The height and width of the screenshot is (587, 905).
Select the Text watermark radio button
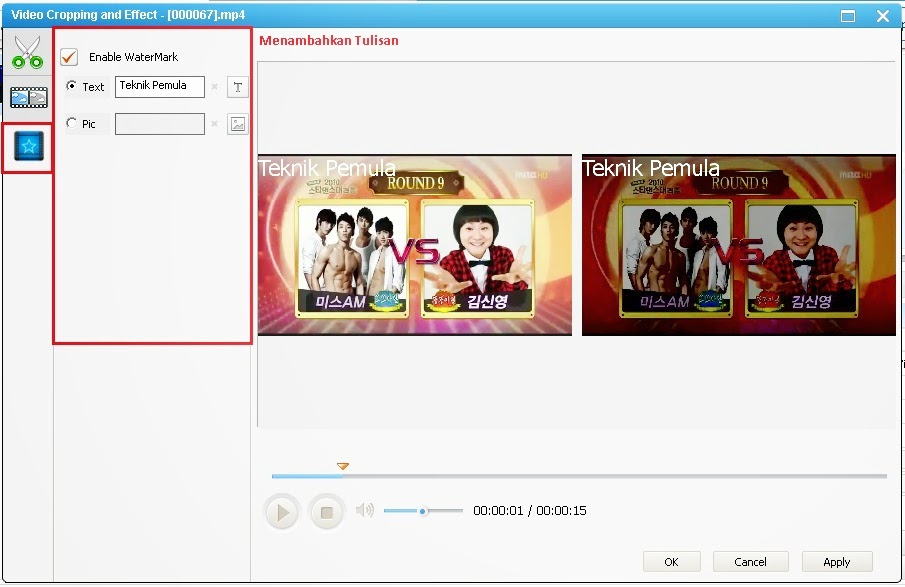pyautogui.click(x=70, y=87)
